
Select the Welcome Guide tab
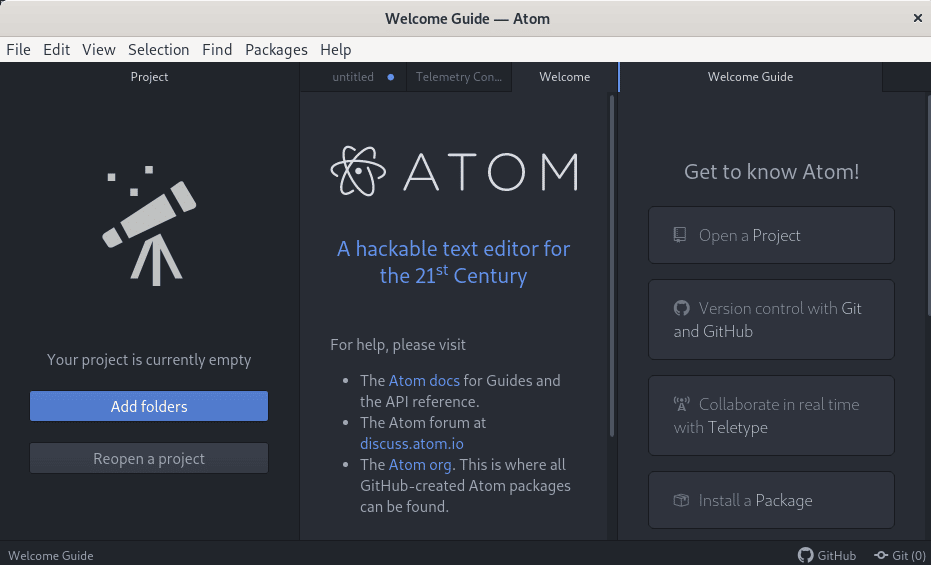pos(750,77)
